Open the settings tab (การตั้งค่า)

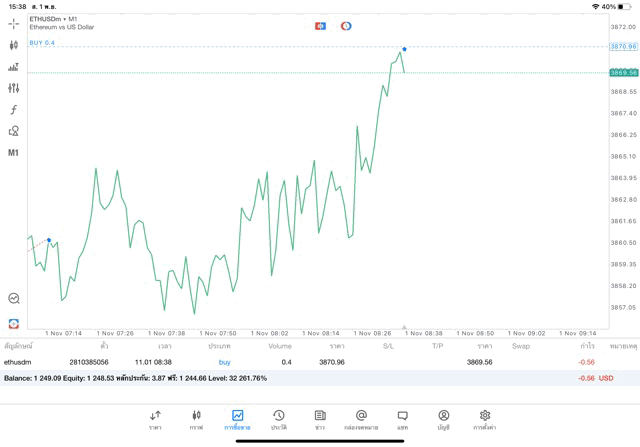[x=484, y=420]
